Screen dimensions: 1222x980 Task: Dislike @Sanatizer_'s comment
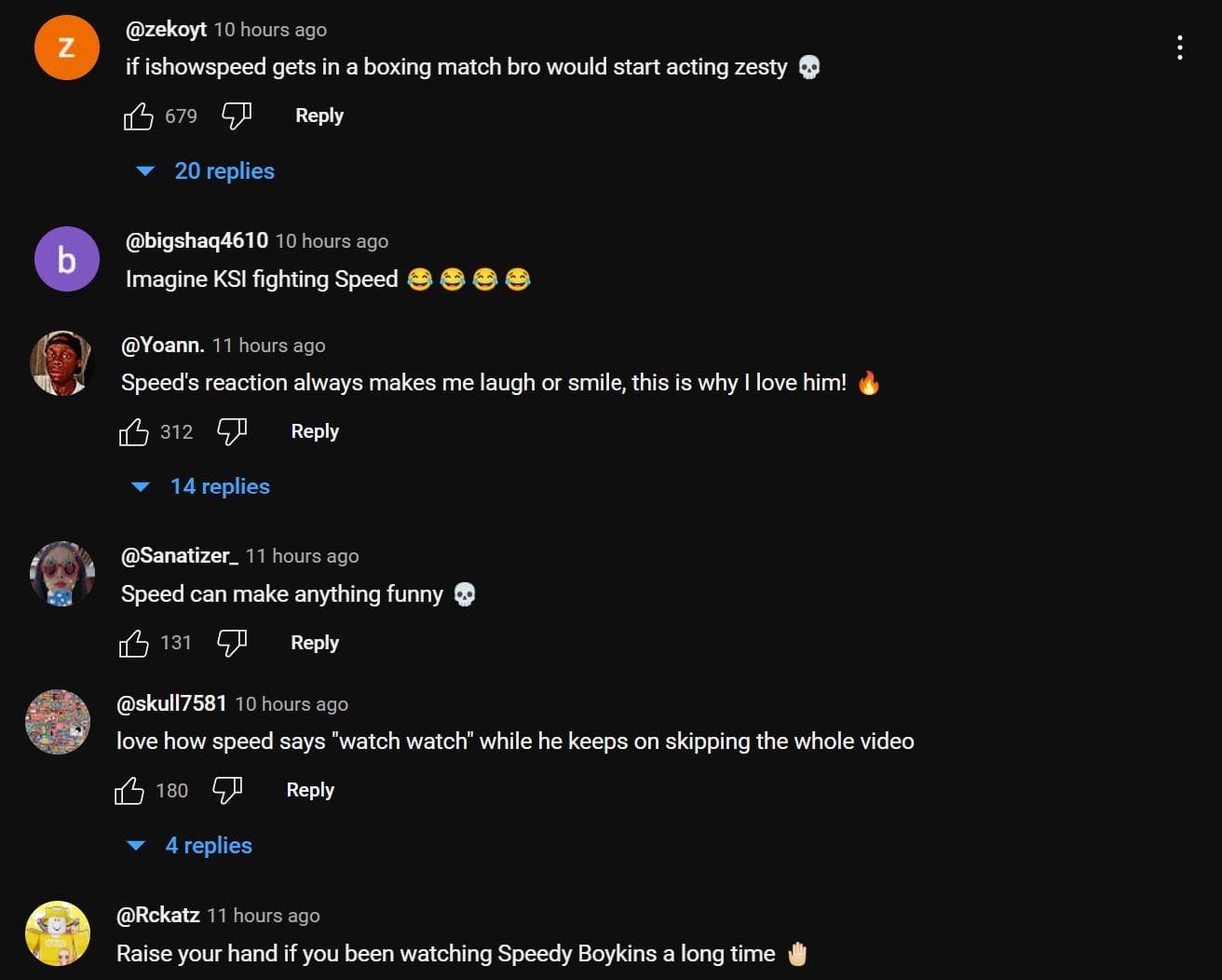coord(231,642)
